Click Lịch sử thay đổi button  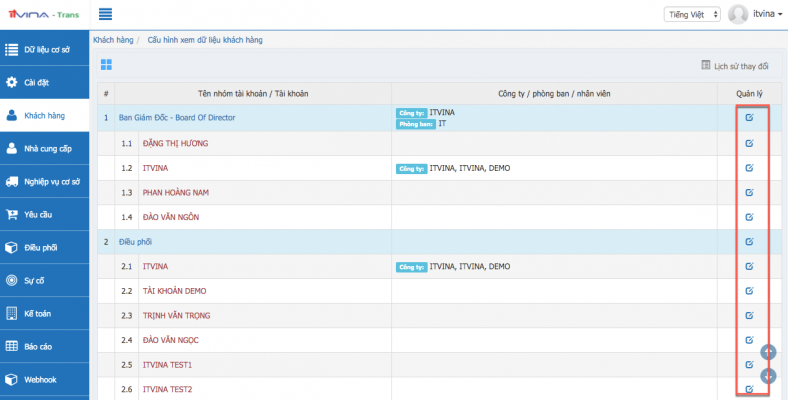pos(735,66)
